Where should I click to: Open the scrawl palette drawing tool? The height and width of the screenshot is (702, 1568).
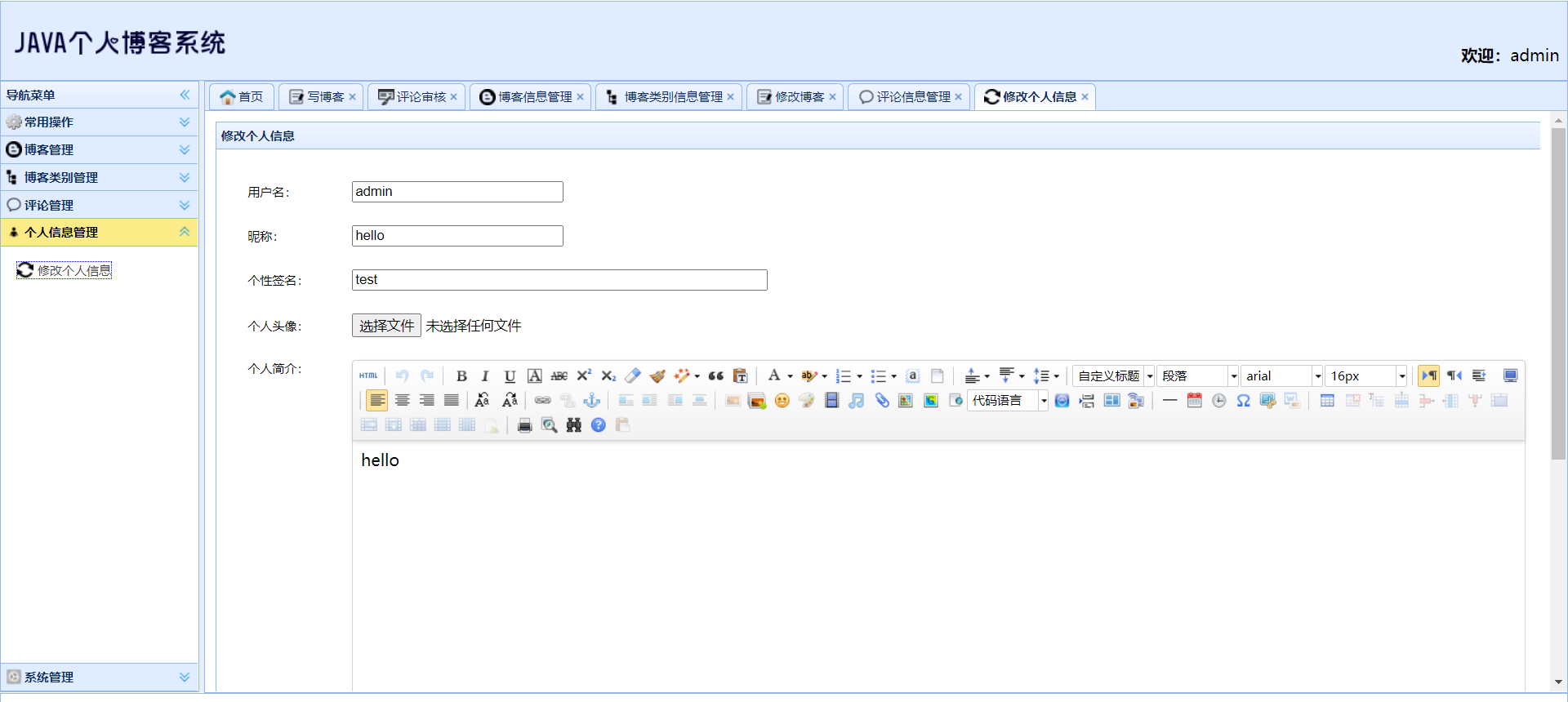tap(807, 400)
